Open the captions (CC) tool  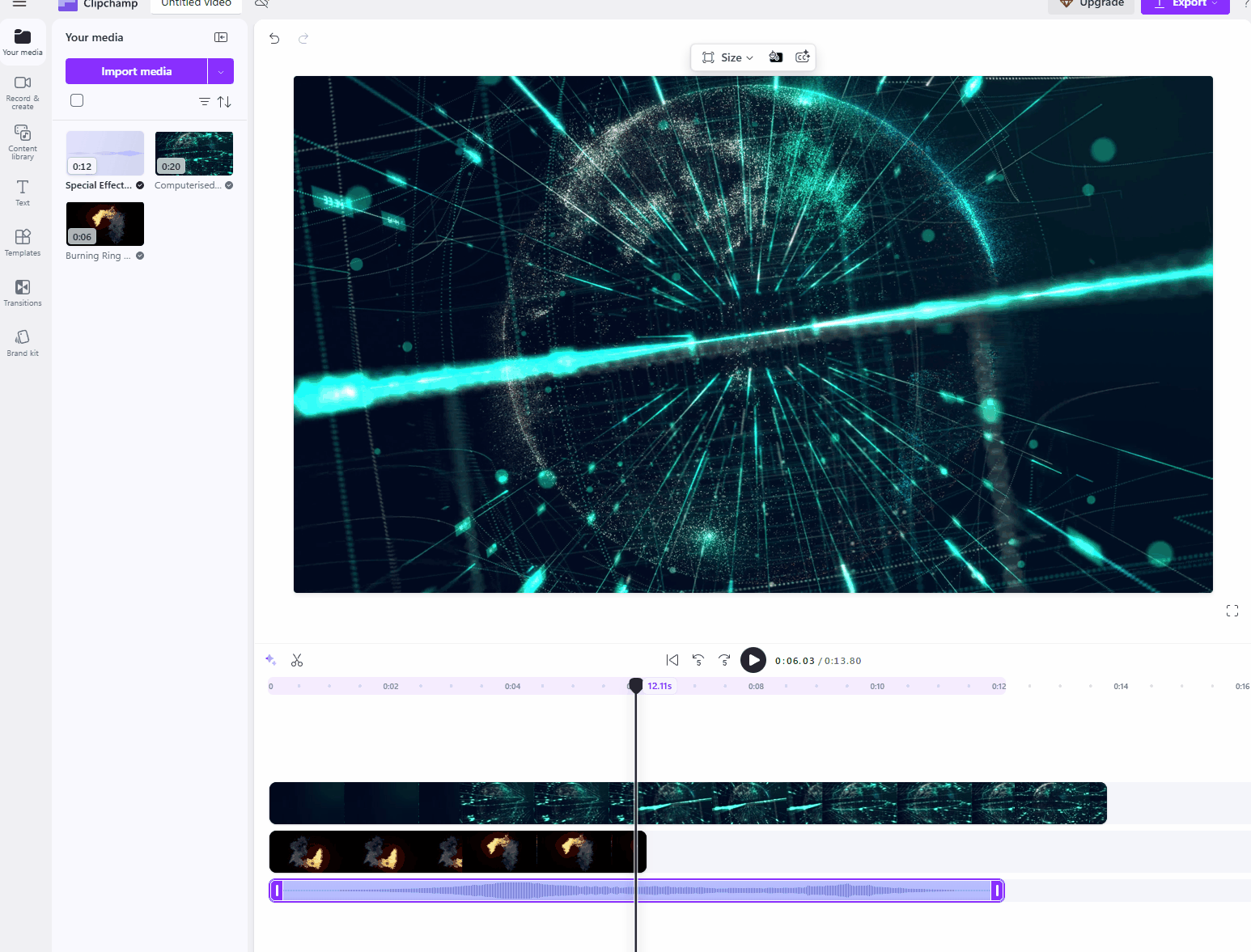[802, 57]
